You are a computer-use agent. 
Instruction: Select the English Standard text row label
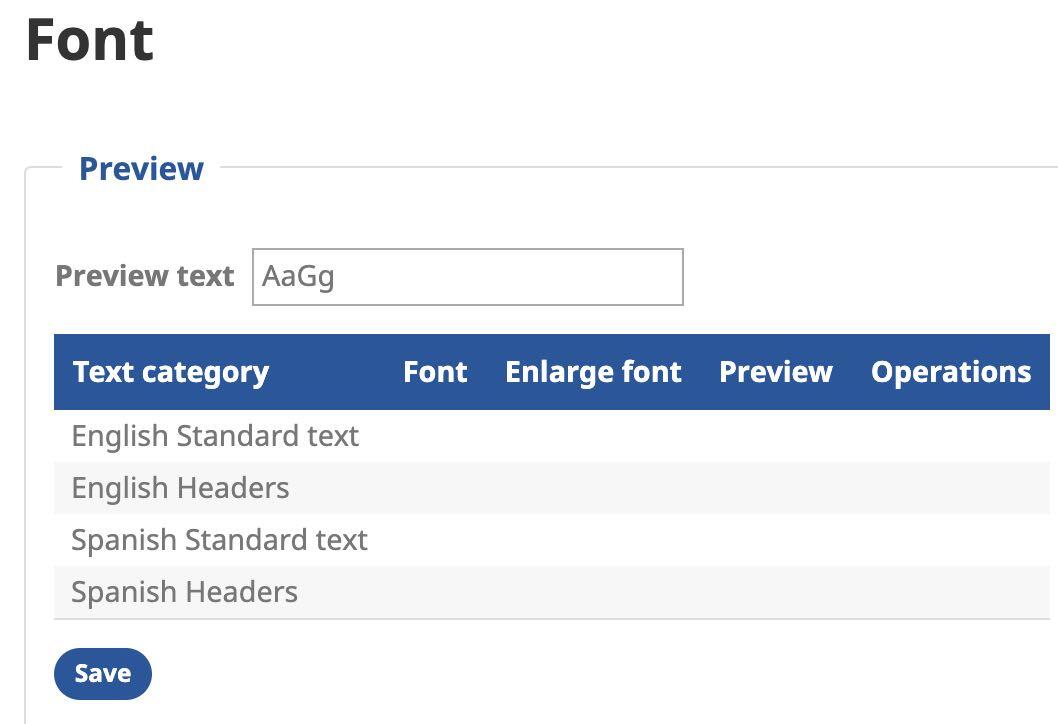coord(215,436)
